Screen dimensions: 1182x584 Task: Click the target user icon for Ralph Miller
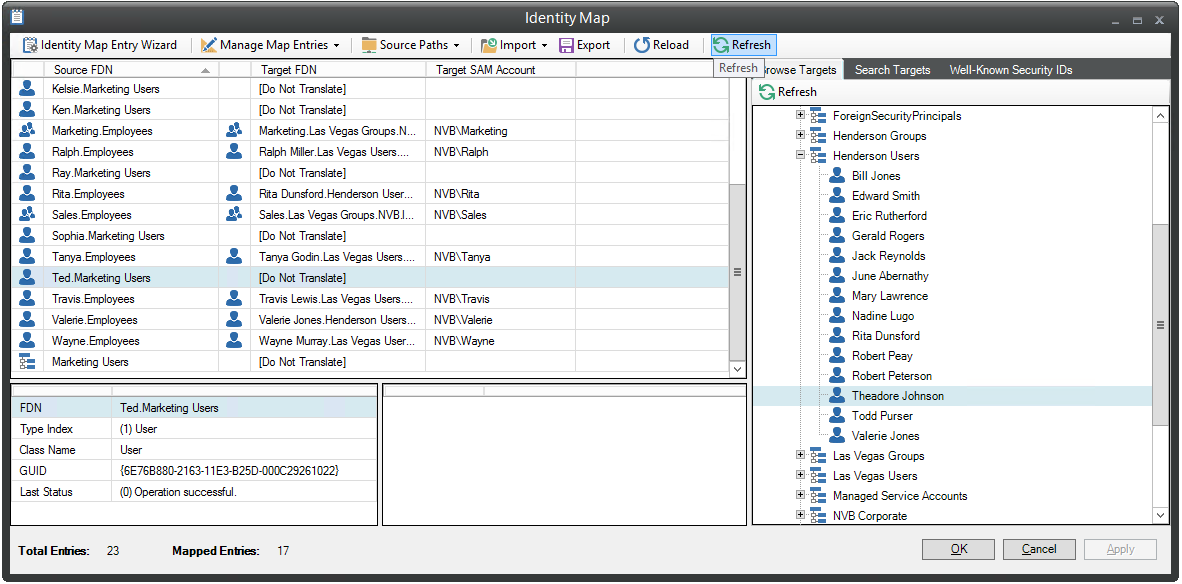click(234, 151)
